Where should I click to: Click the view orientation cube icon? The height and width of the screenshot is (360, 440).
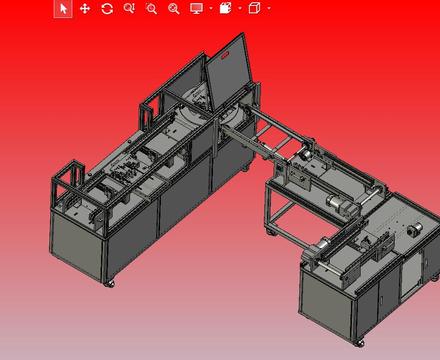(254, 8)
